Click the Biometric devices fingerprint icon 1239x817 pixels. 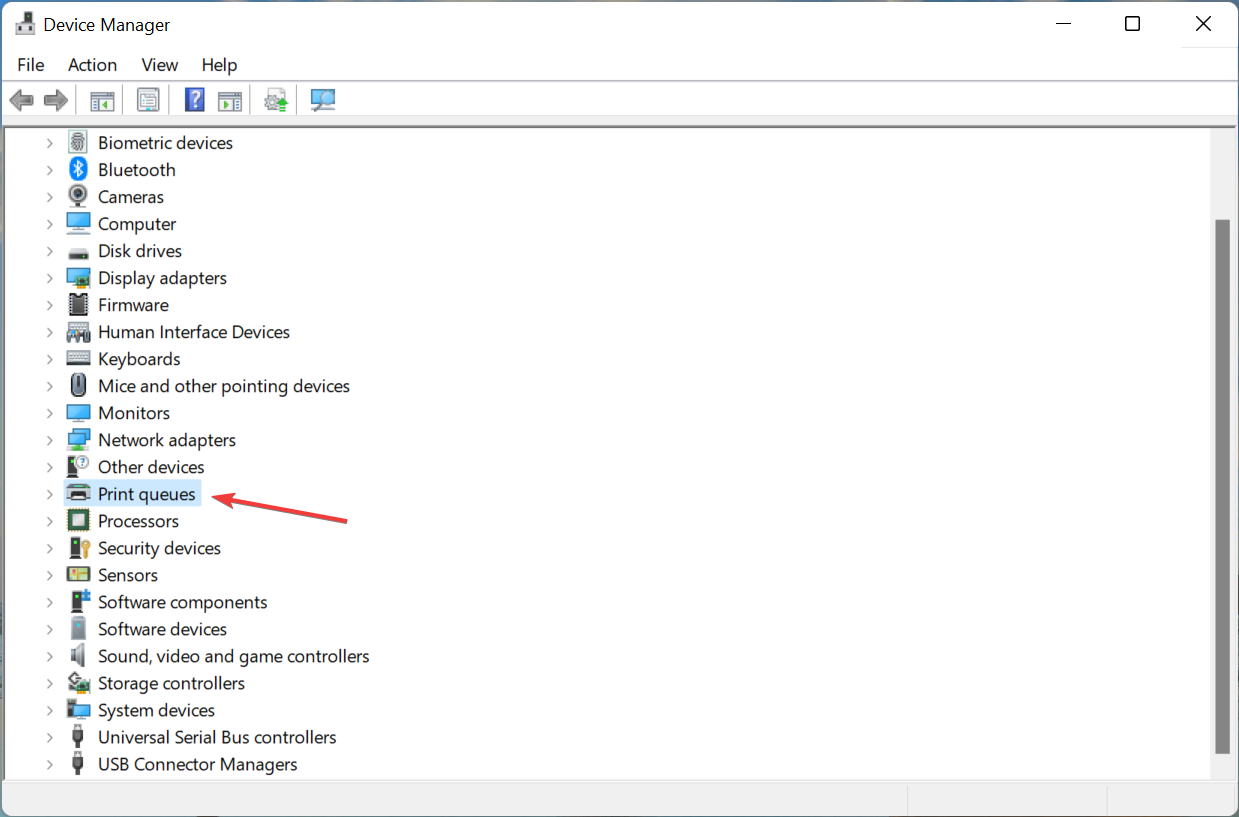[x=78, y=143]
